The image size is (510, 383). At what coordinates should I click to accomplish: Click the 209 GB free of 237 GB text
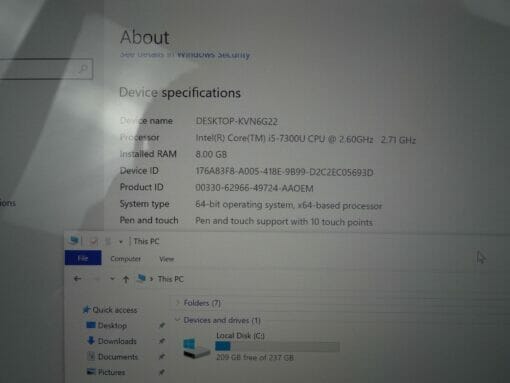[255, 358]
